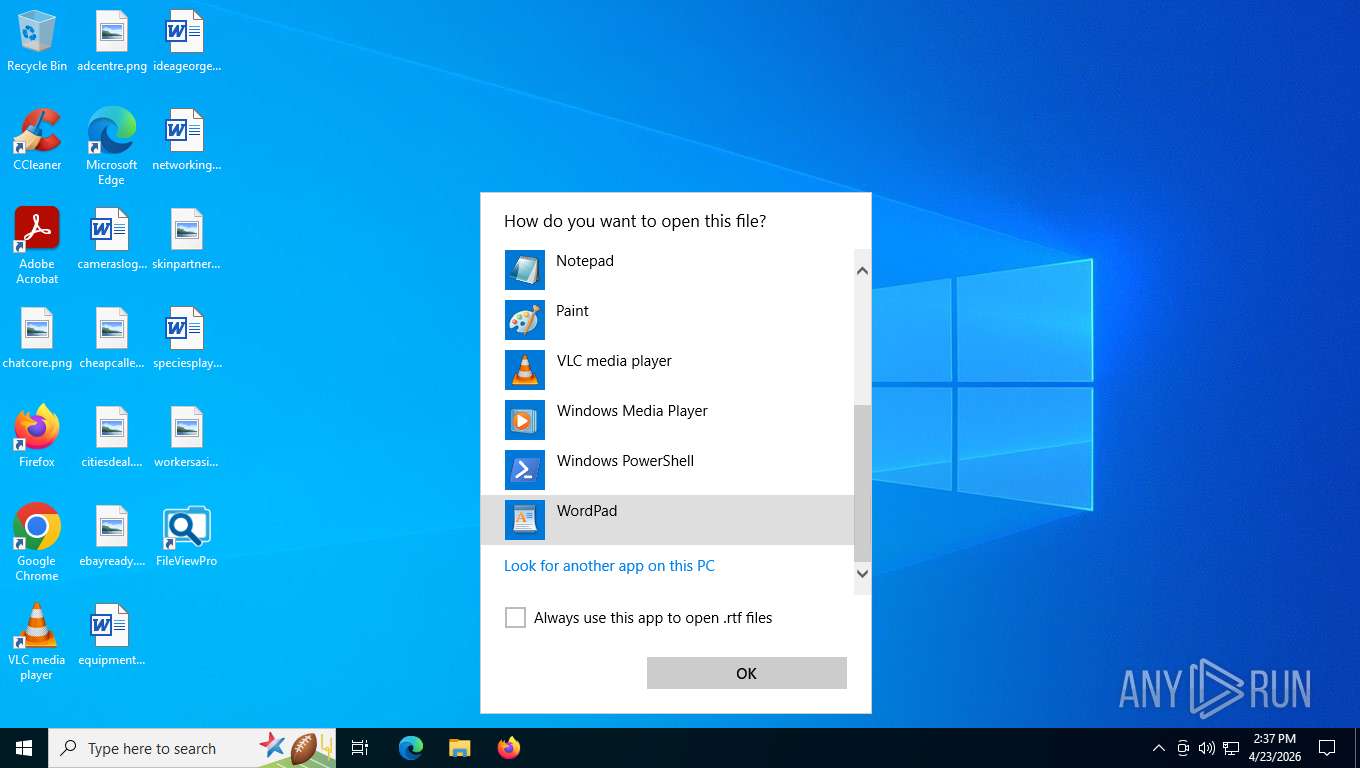Select chatcore.png desktop file

[x=37, y=339]
